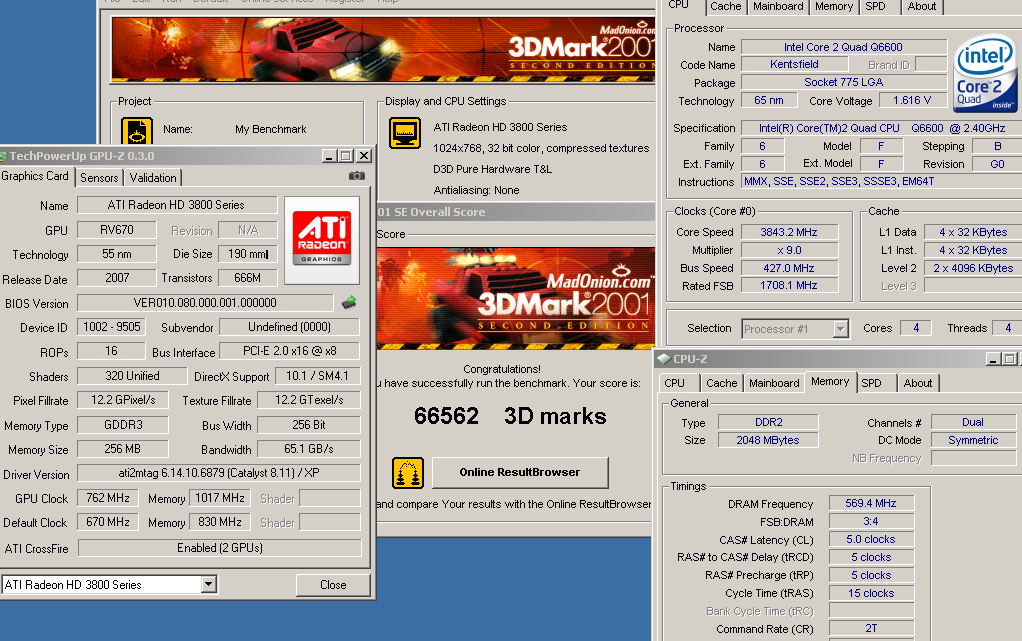Open Cache tab in upper CPU-Z window
Image resolution: width=1022 pixels, height=641 pixels.
click(725, 7)
